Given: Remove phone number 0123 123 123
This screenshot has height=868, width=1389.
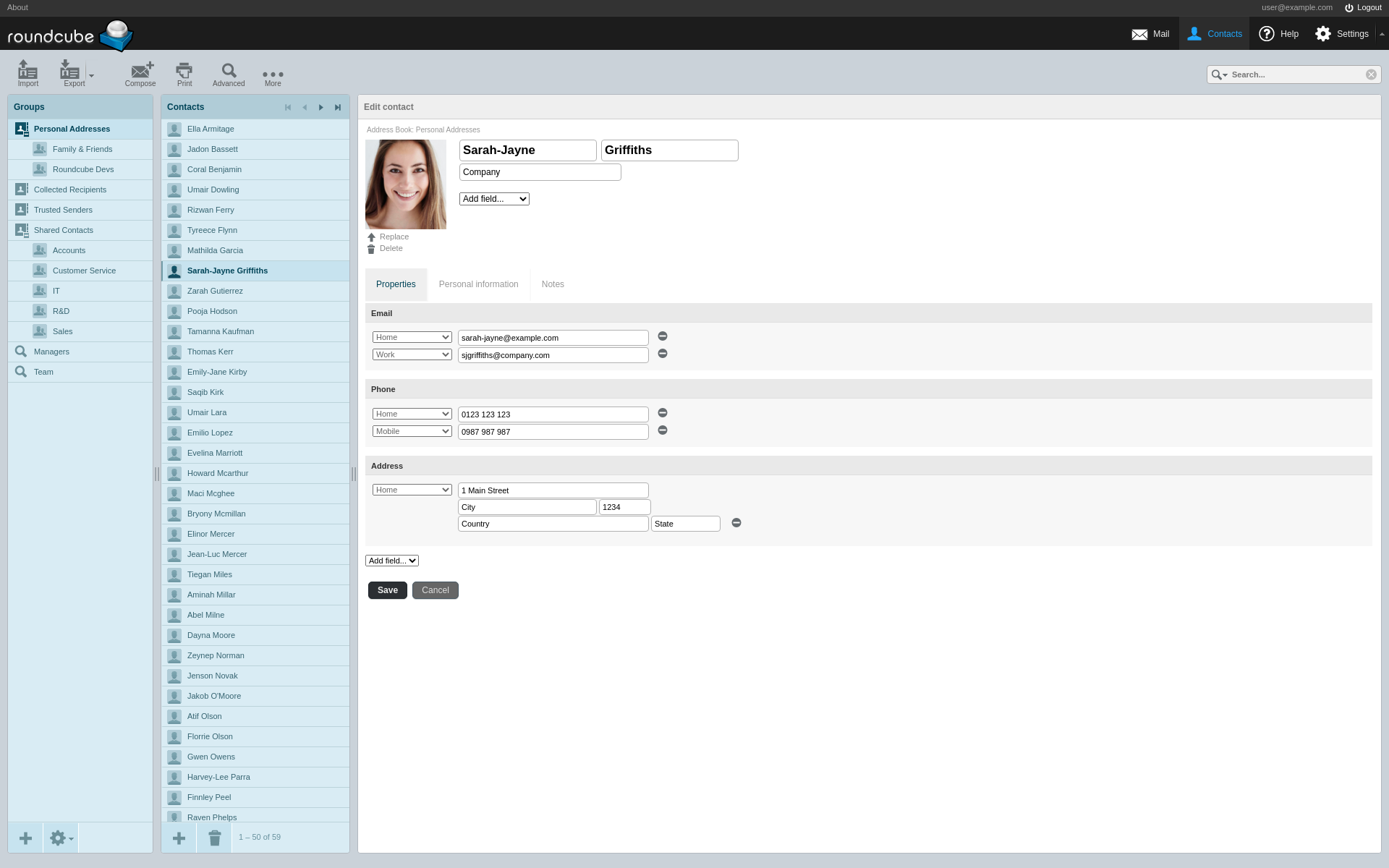Looking at the screenshot, I should (663, 413).
